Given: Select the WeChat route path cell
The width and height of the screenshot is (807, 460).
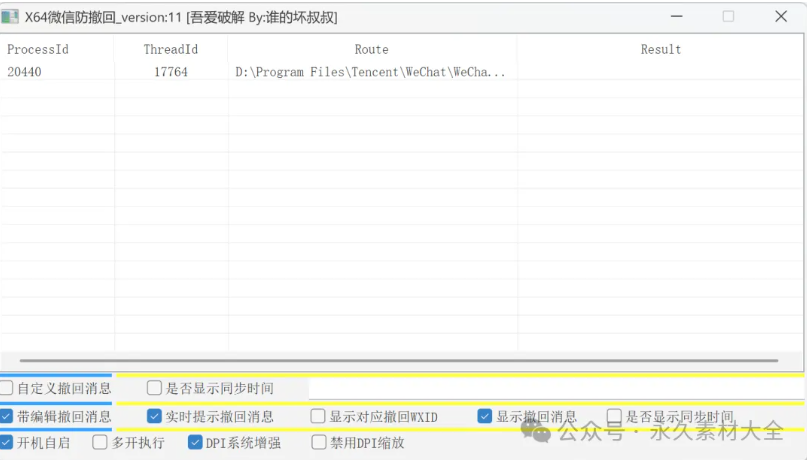Looking at the screenshot, I should pyautogui.click(x=373, y=72).
